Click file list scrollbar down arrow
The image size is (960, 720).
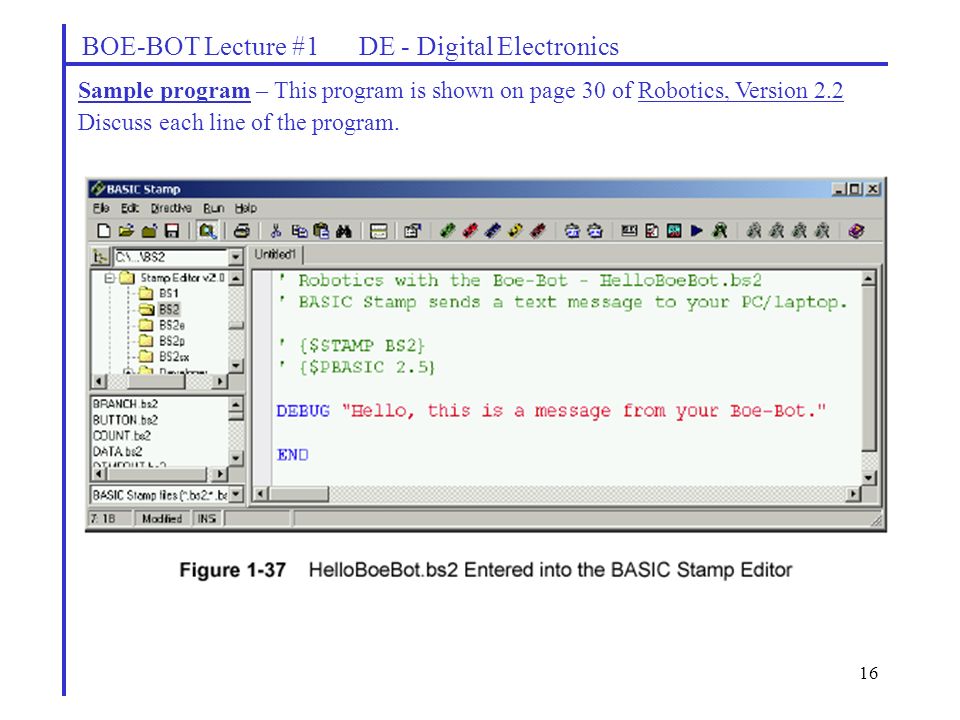(236, 457)
